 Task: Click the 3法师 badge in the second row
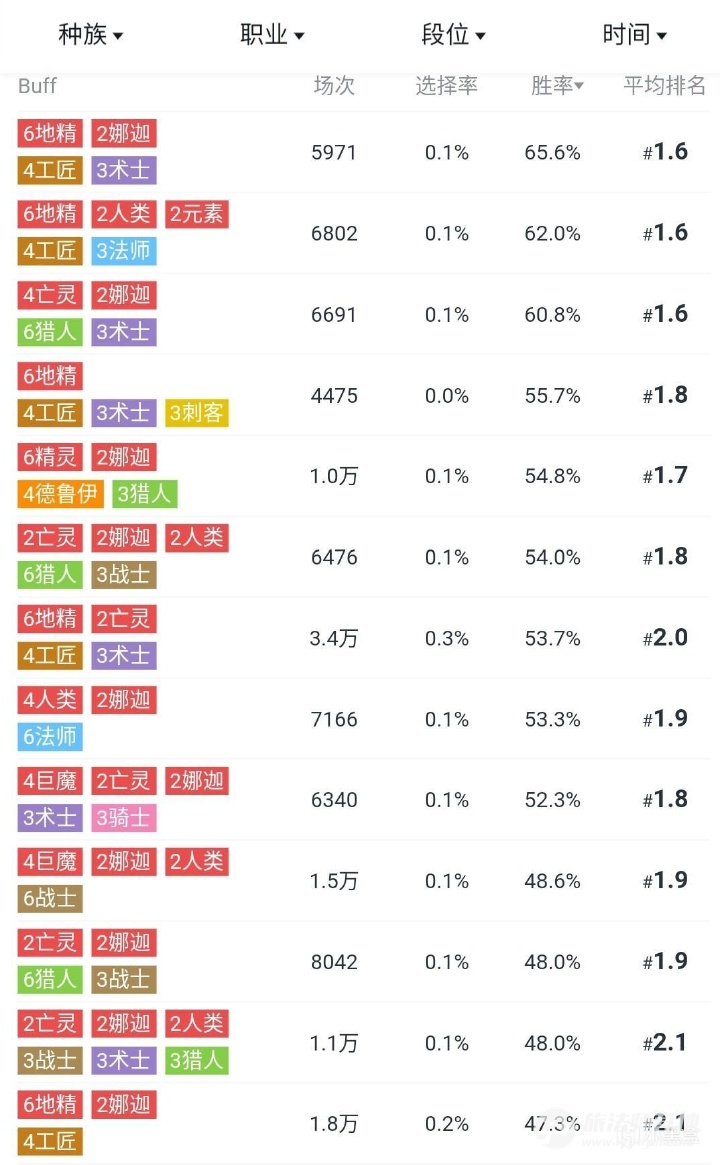pyautogui.click(x=122, y=252)
